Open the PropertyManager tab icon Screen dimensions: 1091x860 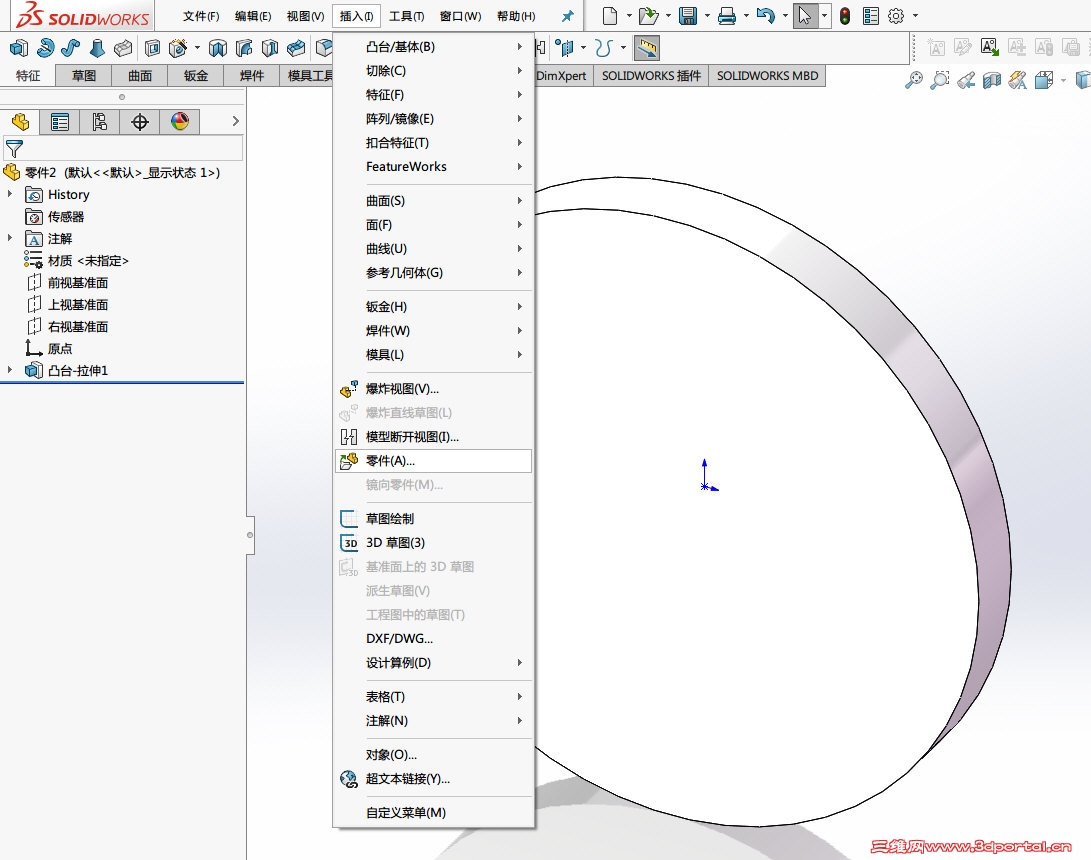pos(60,122)
